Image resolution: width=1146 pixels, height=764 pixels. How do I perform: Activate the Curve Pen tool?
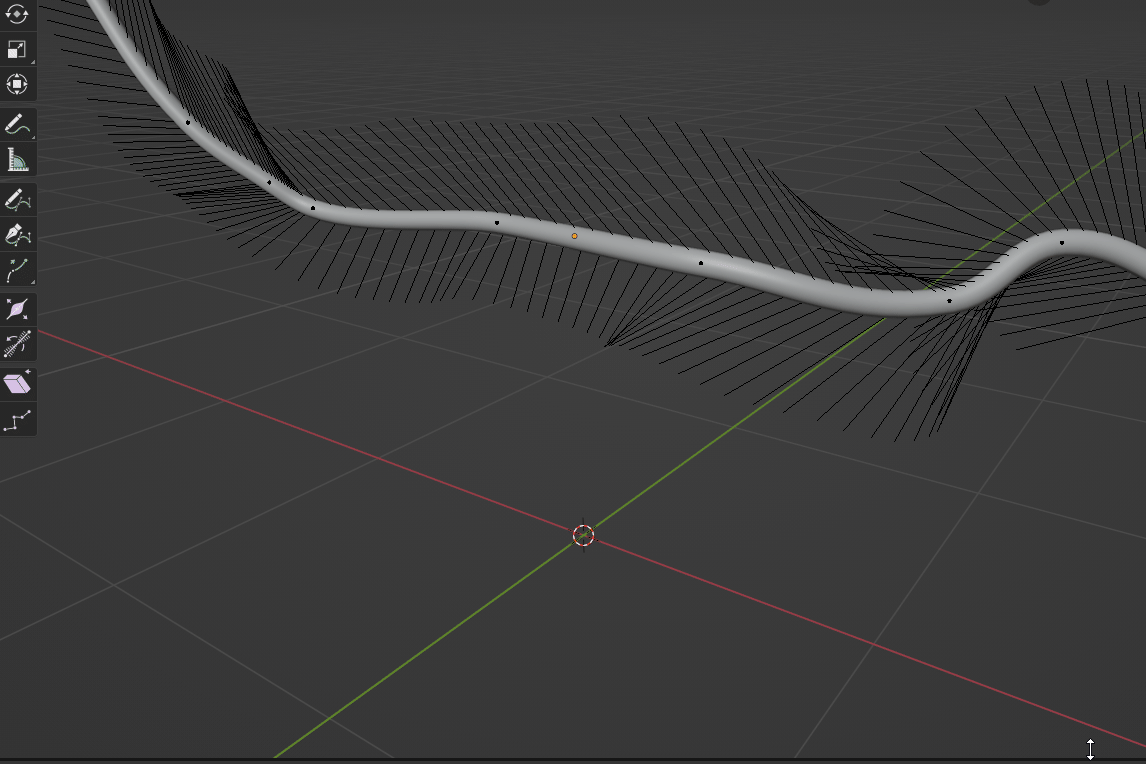pyautogui.click(x=17, y=235)
